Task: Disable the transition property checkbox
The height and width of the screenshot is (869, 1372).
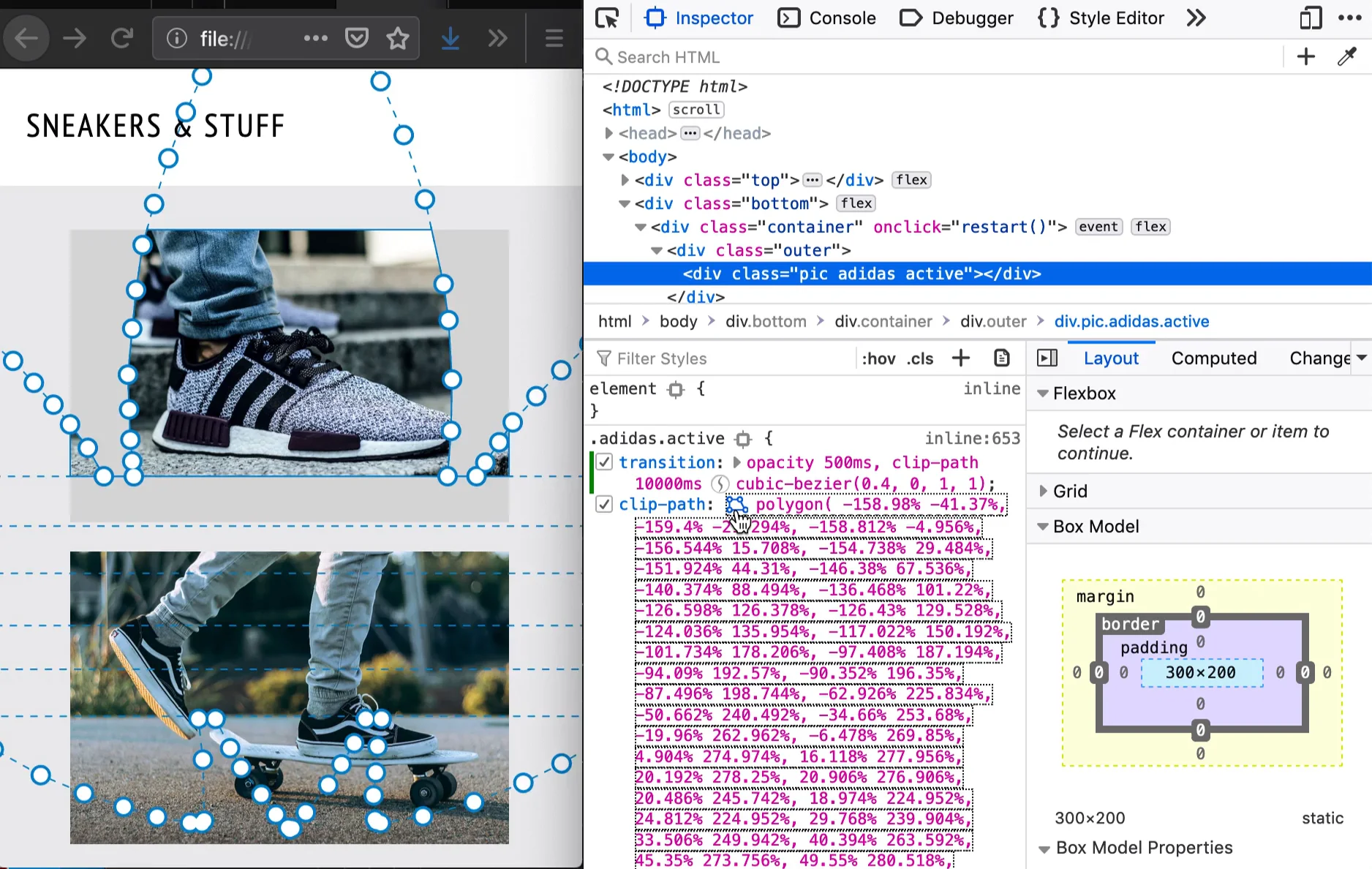Action: [604, 462]
